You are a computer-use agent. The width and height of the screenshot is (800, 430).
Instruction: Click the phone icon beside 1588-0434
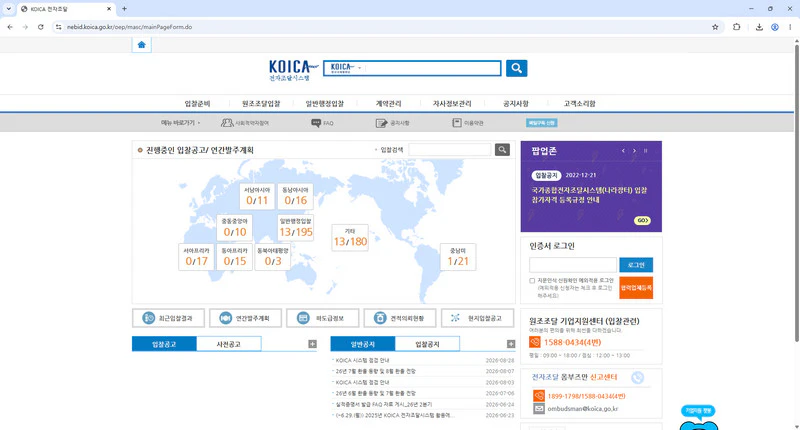tap(535, 342)
